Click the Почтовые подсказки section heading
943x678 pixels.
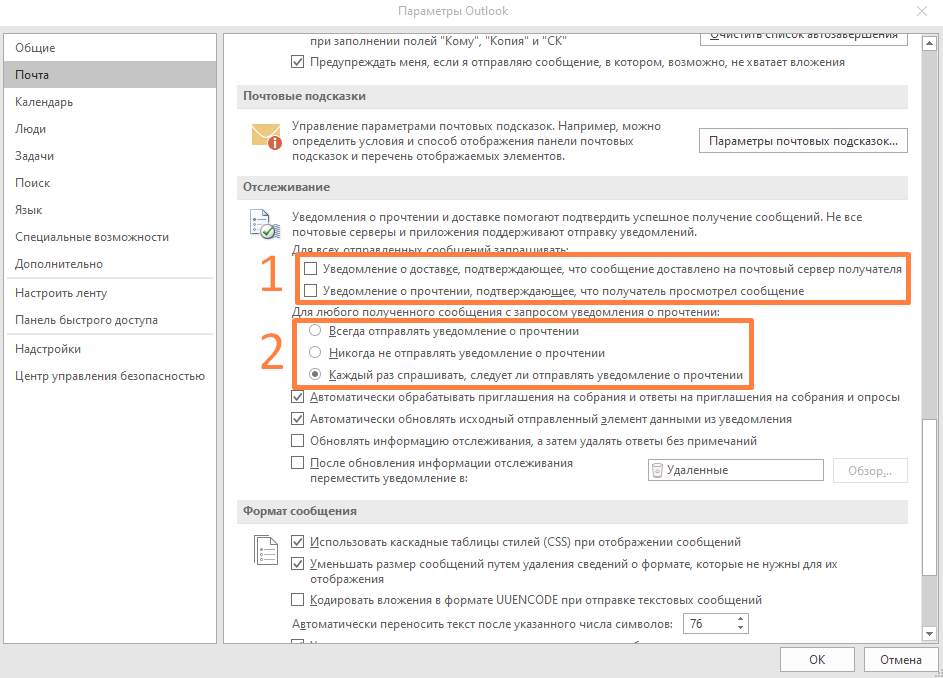click(304, 96)
